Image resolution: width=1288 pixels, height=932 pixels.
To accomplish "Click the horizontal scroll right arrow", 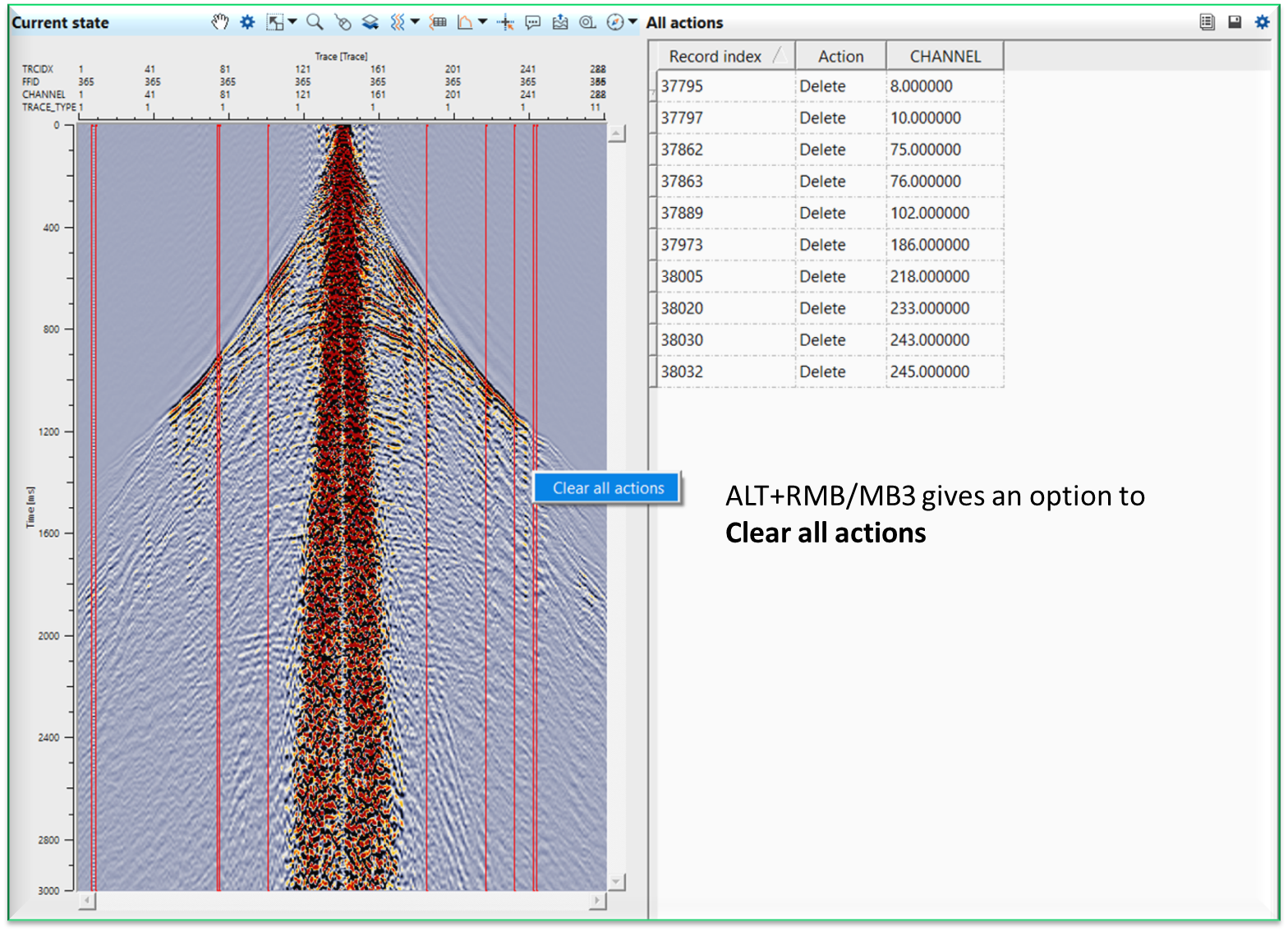I will point(598,901).
